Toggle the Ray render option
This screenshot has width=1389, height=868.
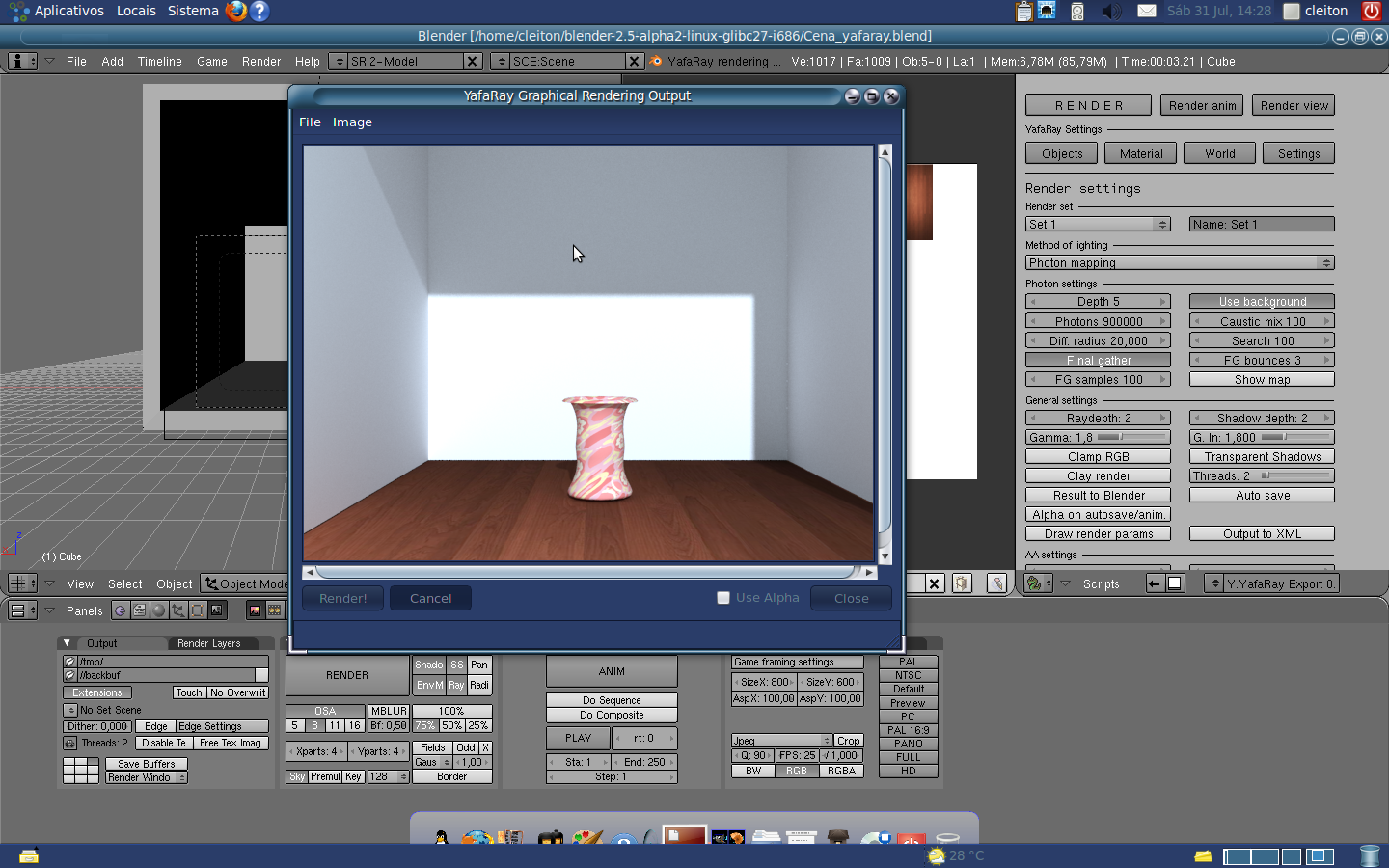(x=456, y=685)
